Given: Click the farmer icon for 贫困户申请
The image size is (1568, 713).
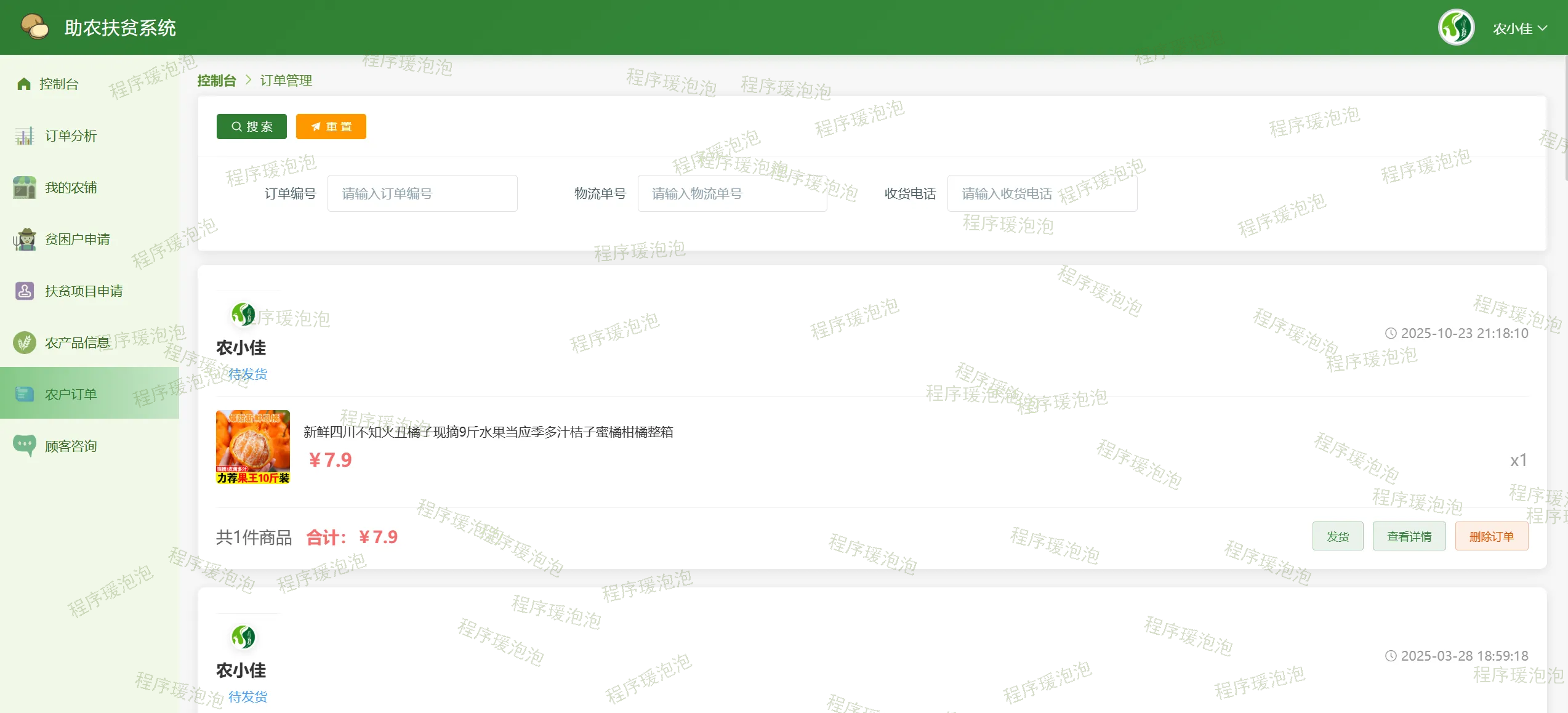Looking at the screenshot, I should tap(25, 239).
